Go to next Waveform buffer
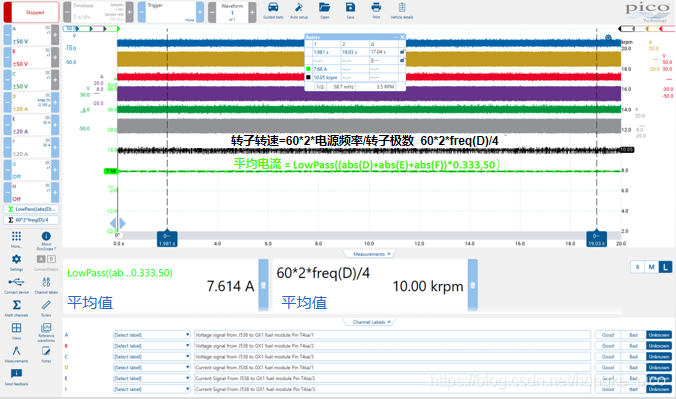676x399 pixels. point(252,12)
